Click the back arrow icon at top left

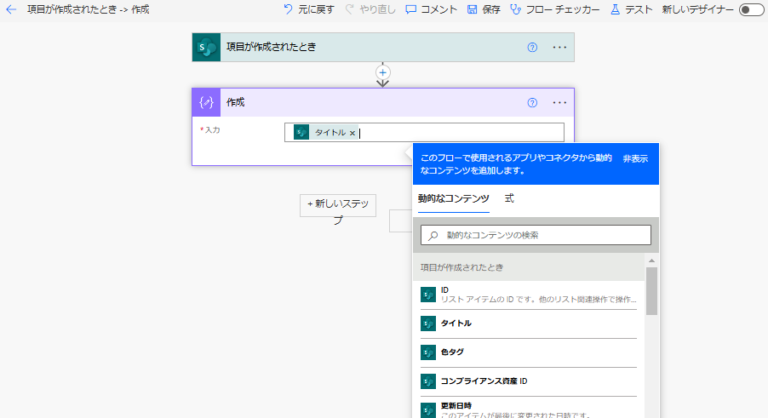click(x=11, y=9)
